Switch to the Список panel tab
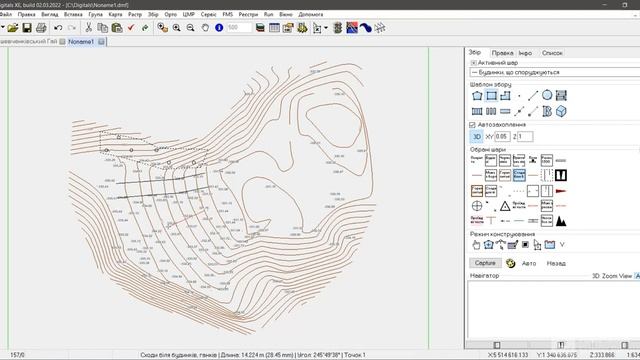Screen dimensions: 640x360 (552, 53)
